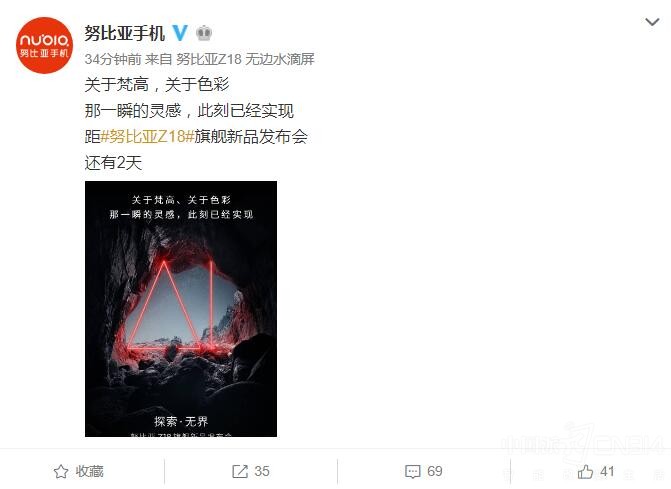This screenshot has height=489, width=671.
Task: Open the 努比亚手机 account name
Action: coord(125,33)
